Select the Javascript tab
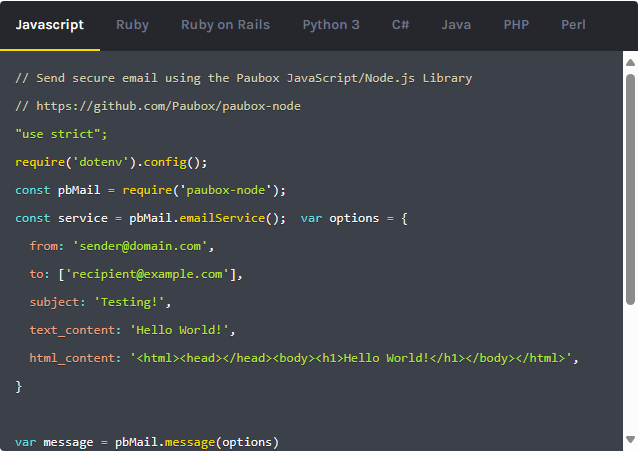 [50, 25]
